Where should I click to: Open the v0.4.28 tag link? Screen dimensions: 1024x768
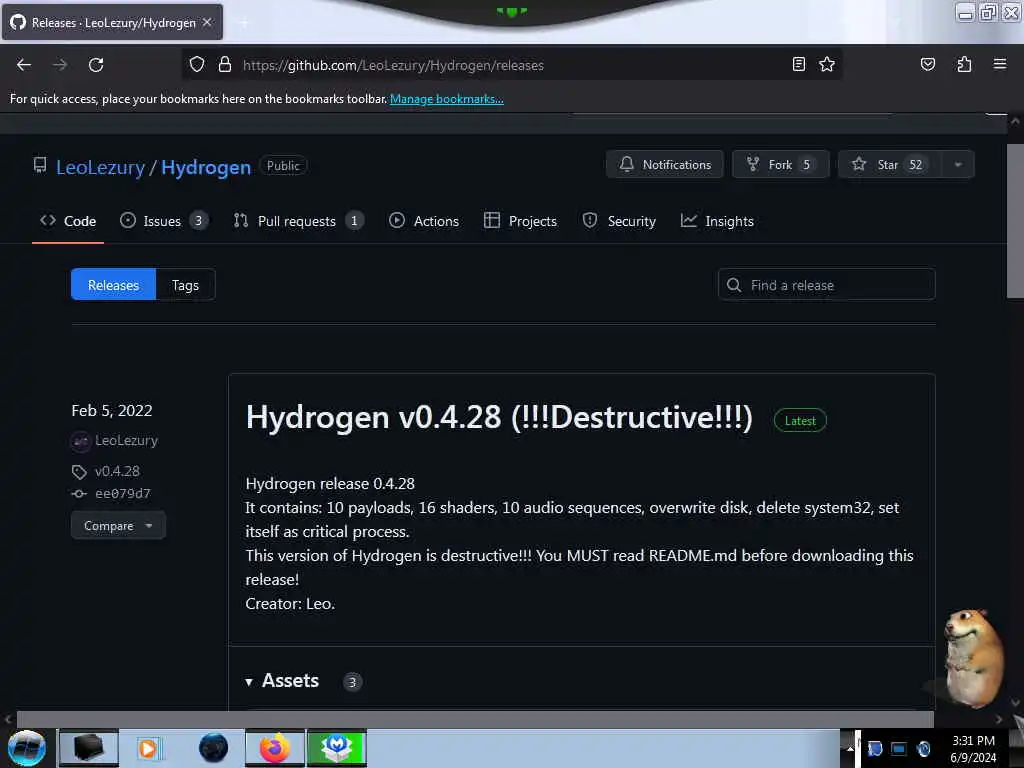pos(118,472)
